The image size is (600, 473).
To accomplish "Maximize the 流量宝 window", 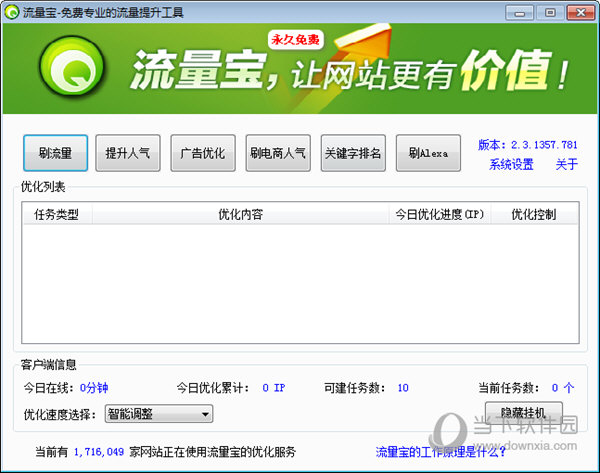I will coord(550,13).
